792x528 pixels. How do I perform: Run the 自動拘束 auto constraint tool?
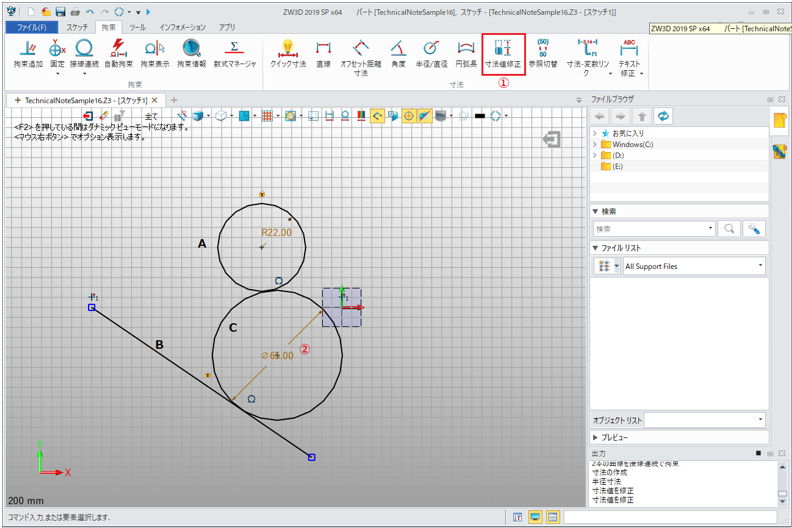click(118, 54)
